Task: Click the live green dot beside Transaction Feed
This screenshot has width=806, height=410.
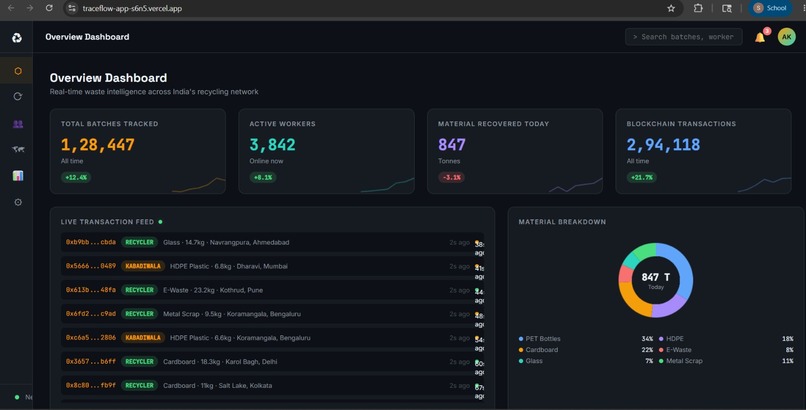Action: [x=160, y=222]
